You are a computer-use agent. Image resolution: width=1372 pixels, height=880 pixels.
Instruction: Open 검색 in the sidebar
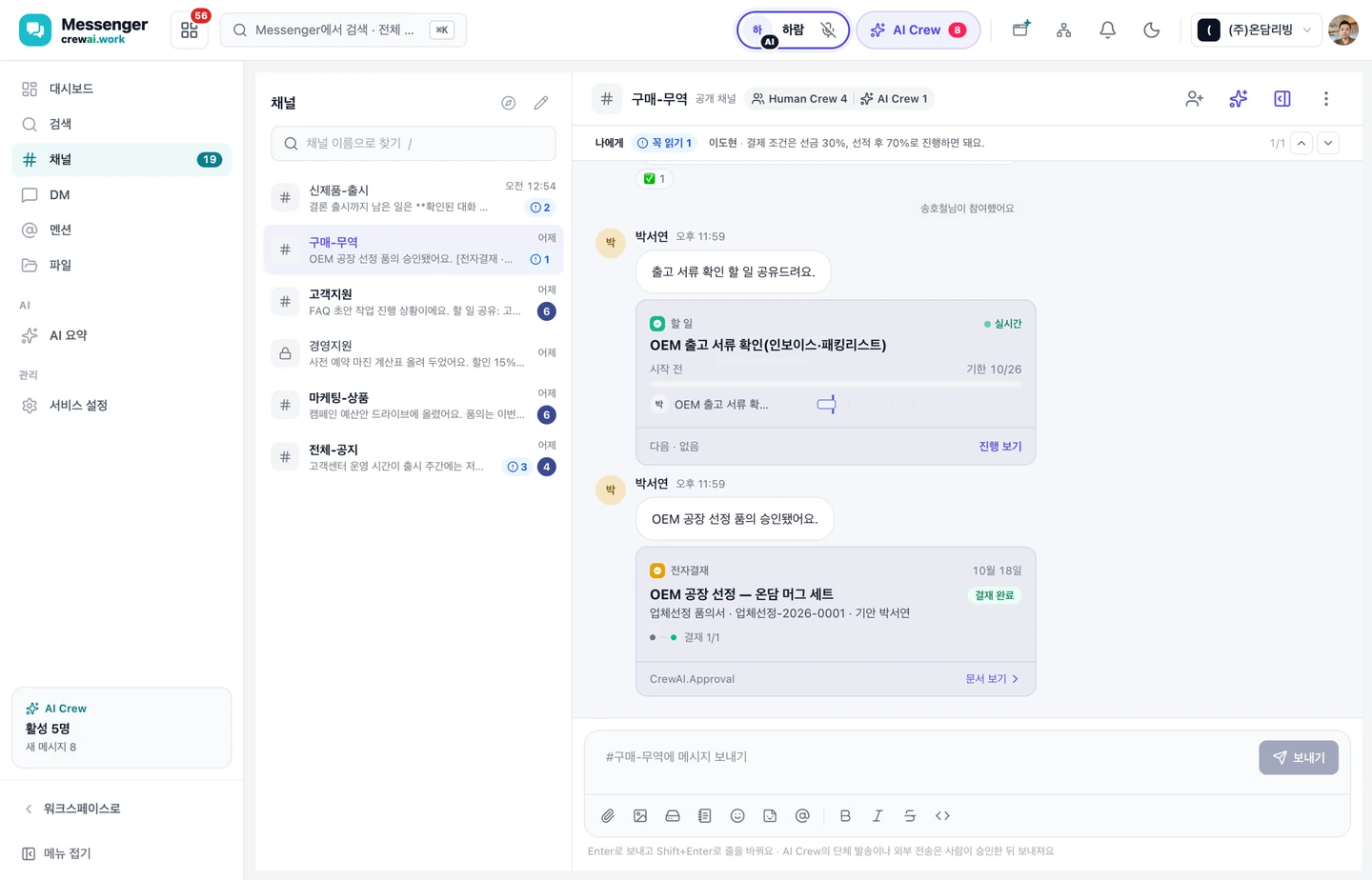(121, 124)
